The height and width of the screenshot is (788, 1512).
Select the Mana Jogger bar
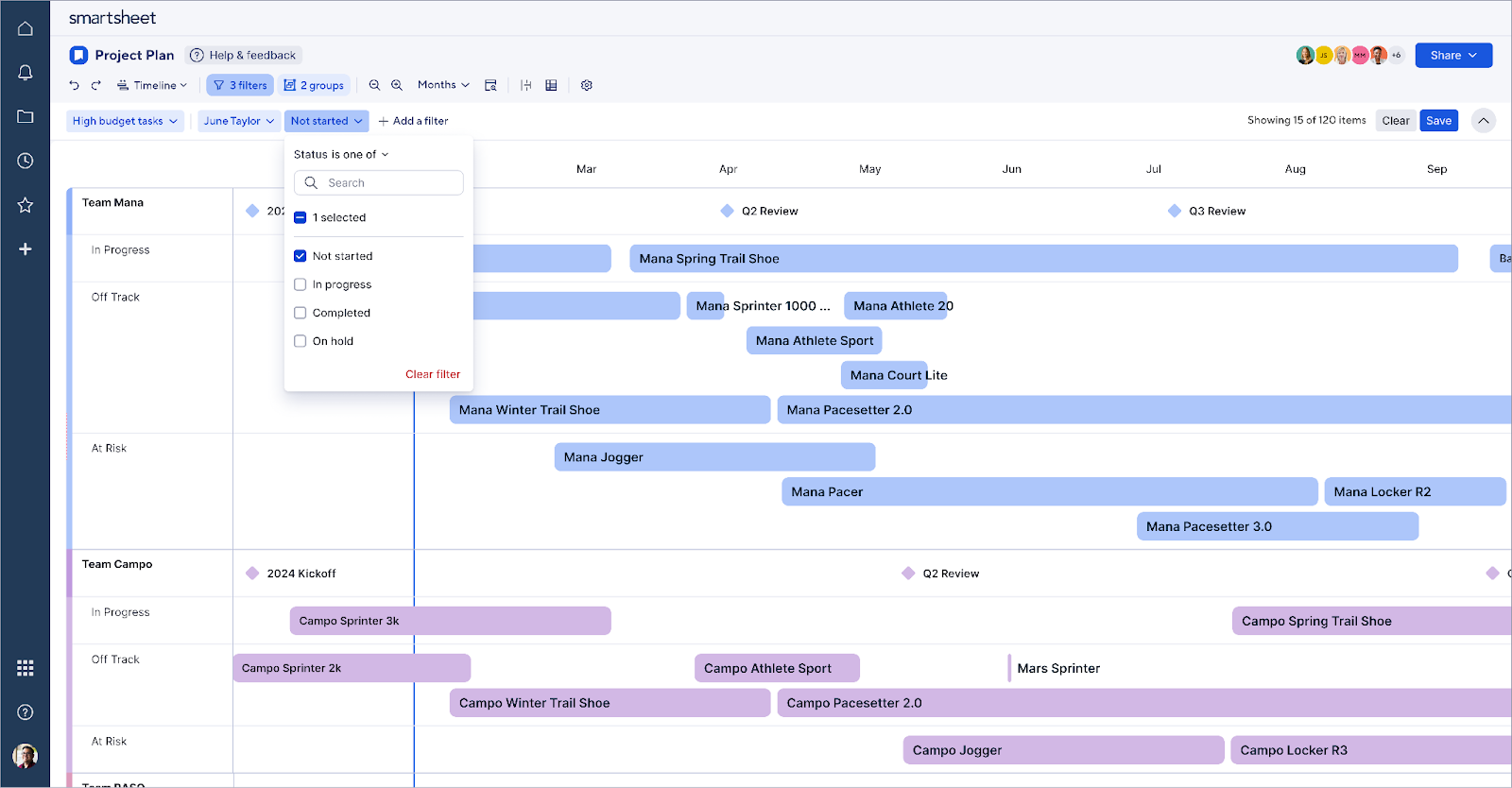(x=714, y=457)
